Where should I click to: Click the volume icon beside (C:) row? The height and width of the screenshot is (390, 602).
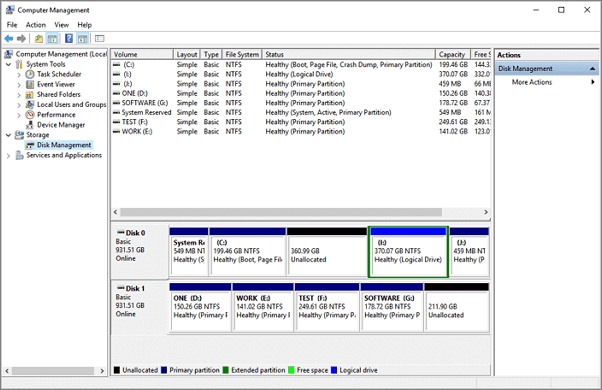coord(116,64)
